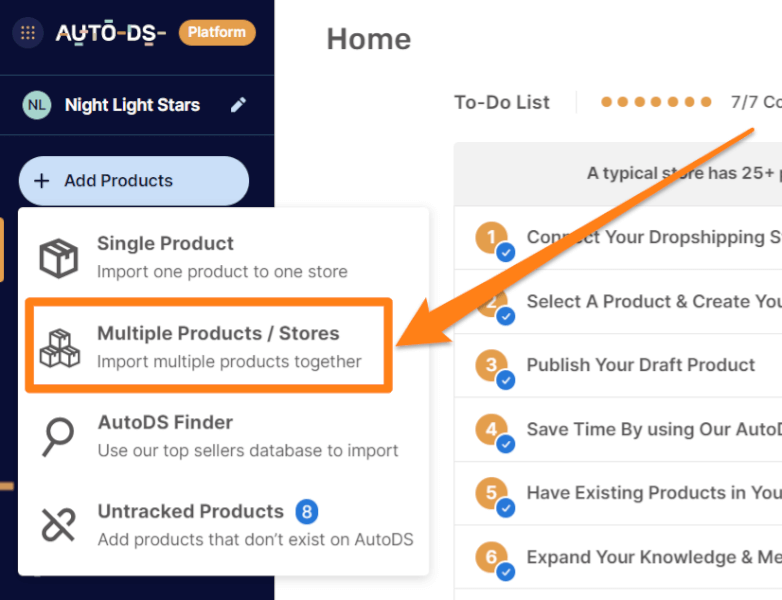Choose Multiple Products / Stores option

[x=228, y=346]
